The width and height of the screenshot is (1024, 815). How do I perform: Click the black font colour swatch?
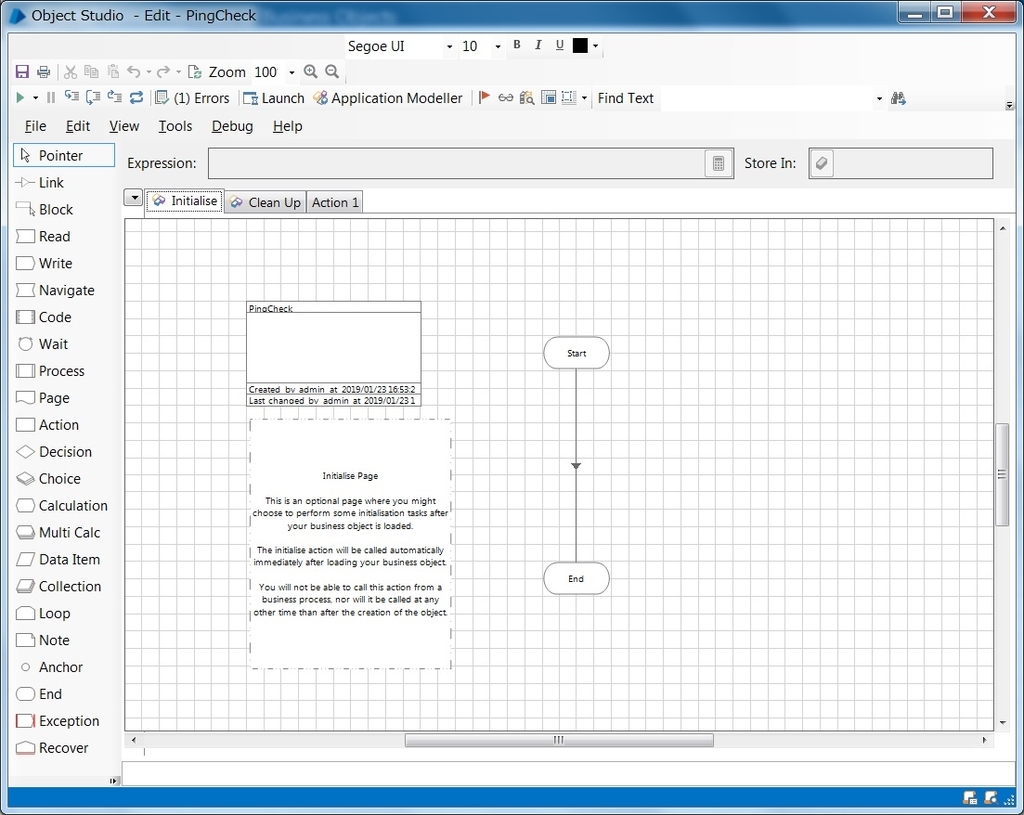coord(580,45)
